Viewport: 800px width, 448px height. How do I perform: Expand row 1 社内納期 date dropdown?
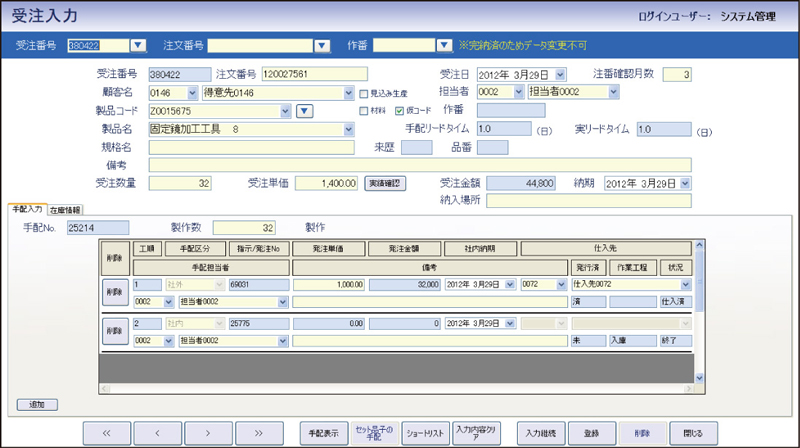(510, 284)
